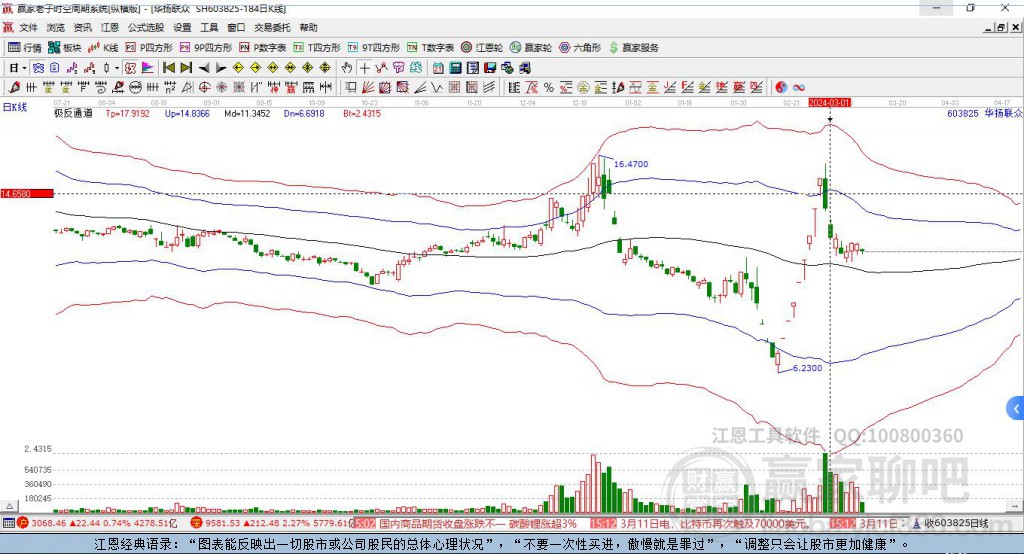This screenshot has height=554, width=1024.
Task: Click the colored flag chart icon
Action: pyautogui.click(x=148, y=68)
